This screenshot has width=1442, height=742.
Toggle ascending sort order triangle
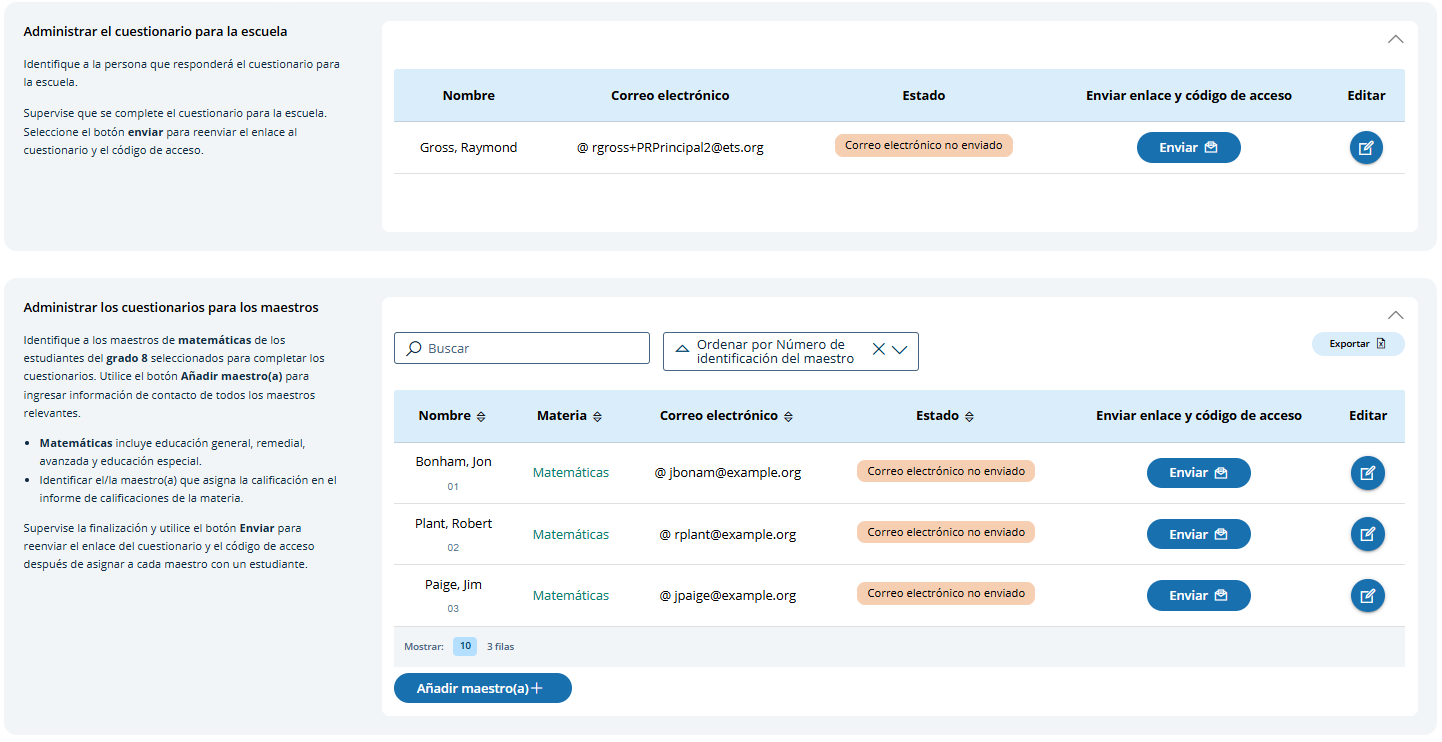coord(682,350)
